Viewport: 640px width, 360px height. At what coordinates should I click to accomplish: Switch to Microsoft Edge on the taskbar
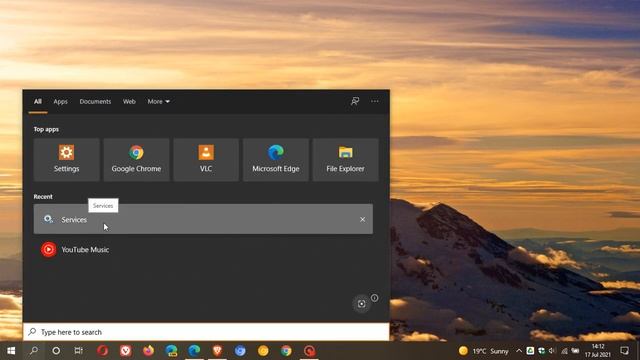(x=194, y=351)
